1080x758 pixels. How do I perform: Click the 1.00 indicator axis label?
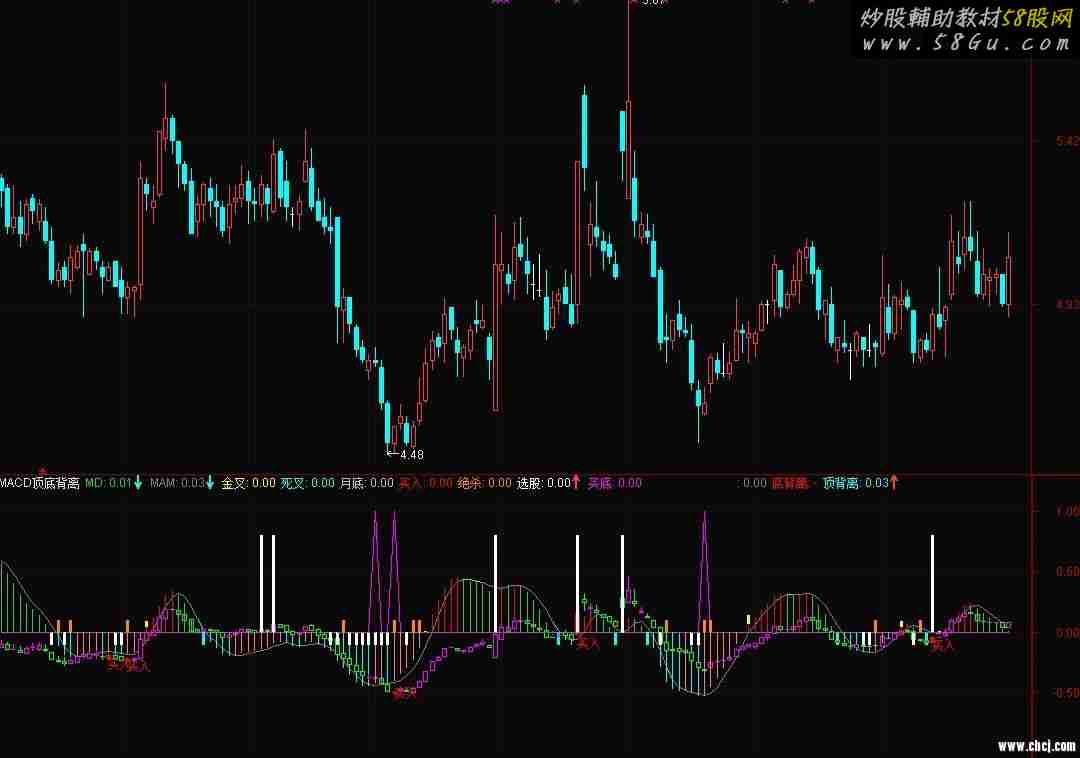pos(1068,512)
